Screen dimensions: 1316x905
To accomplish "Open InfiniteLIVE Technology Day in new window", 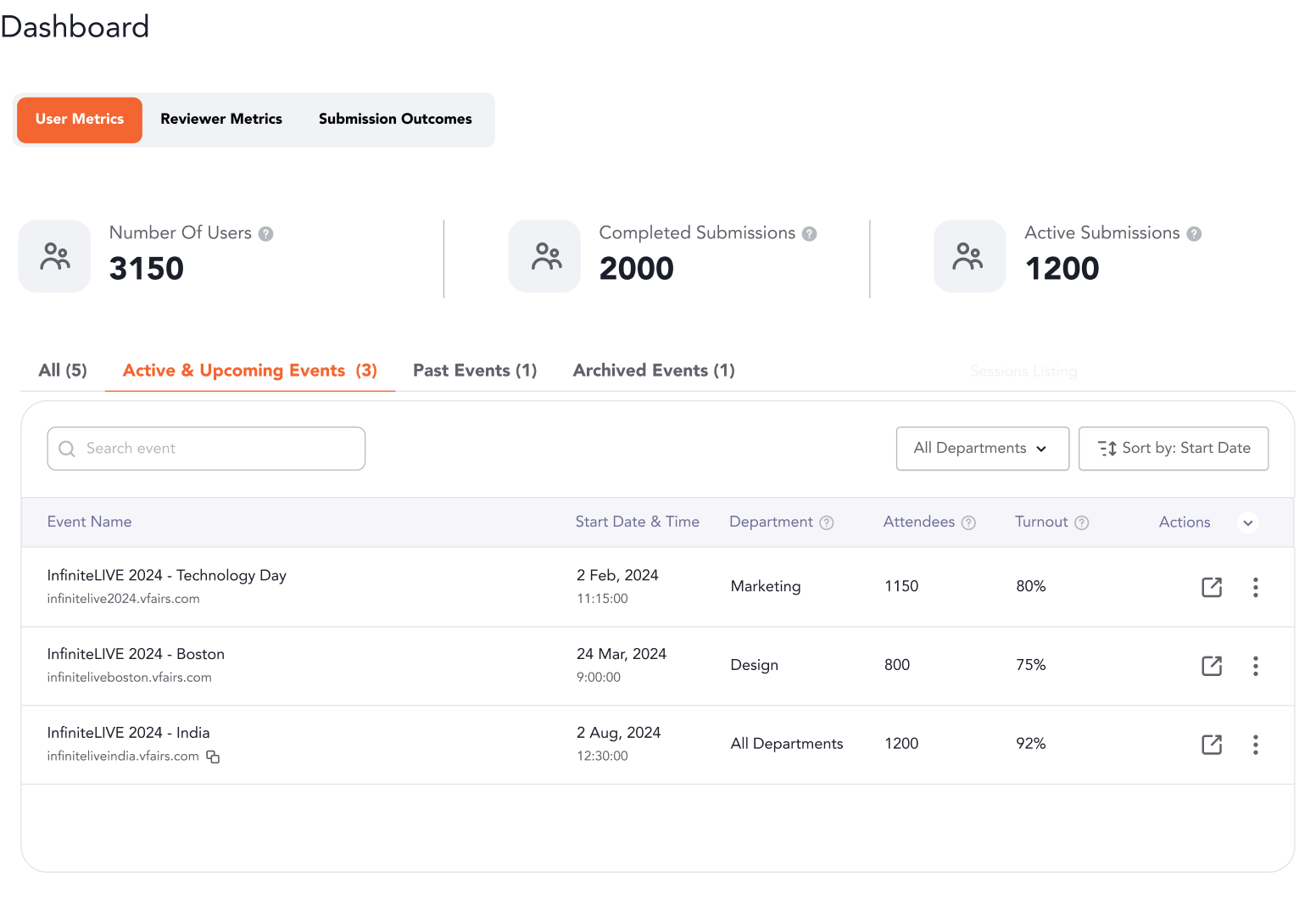I will [1212, 587].
